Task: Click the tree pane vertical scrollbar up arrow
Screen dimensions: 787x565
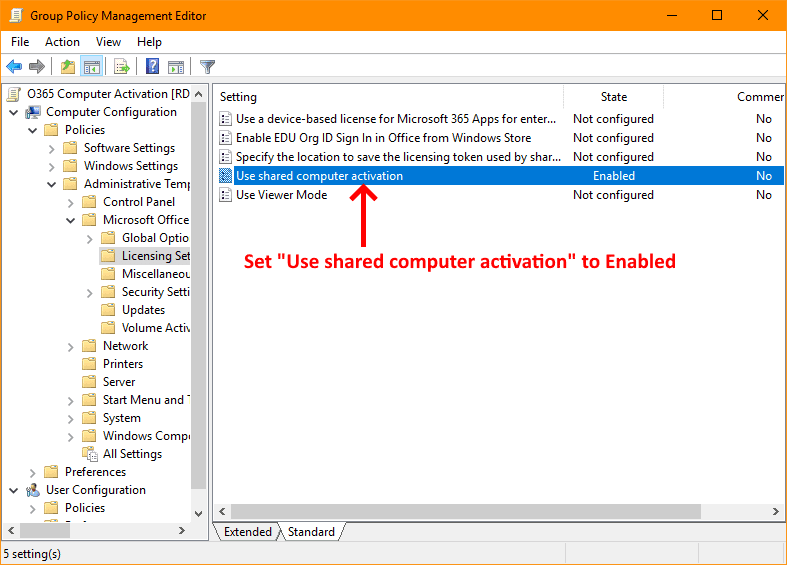Action: pyautogui.click(x=199, y=94)
